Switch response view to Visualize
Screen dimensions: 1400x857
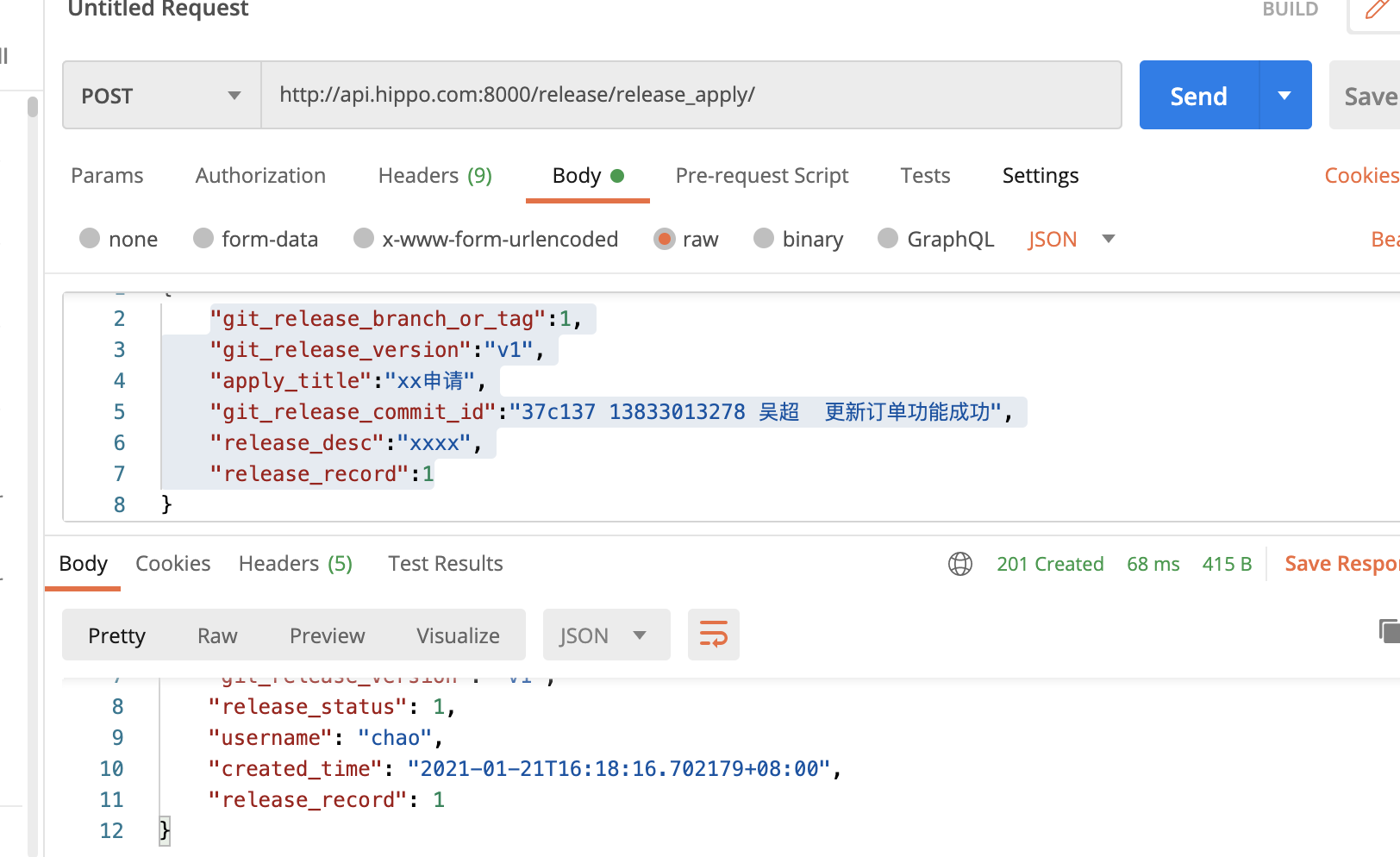click(458, 636)
